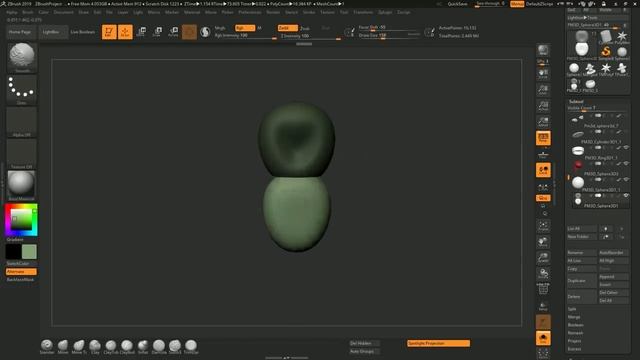Click the Draw Size slider
Image resolution: width=640 pixels, height=360 pixels.
(x=389, y=36)
